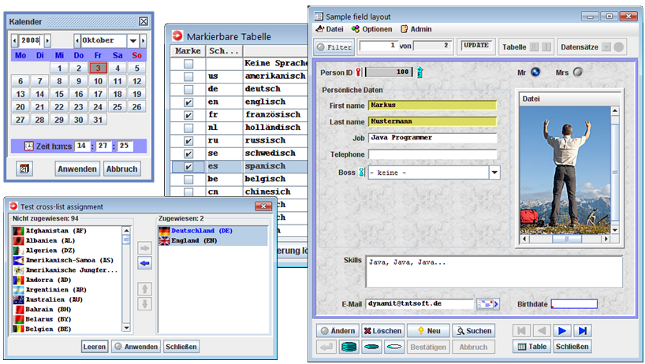Open the Admin menu
The image size is (645, 364).
coord(416,29)
